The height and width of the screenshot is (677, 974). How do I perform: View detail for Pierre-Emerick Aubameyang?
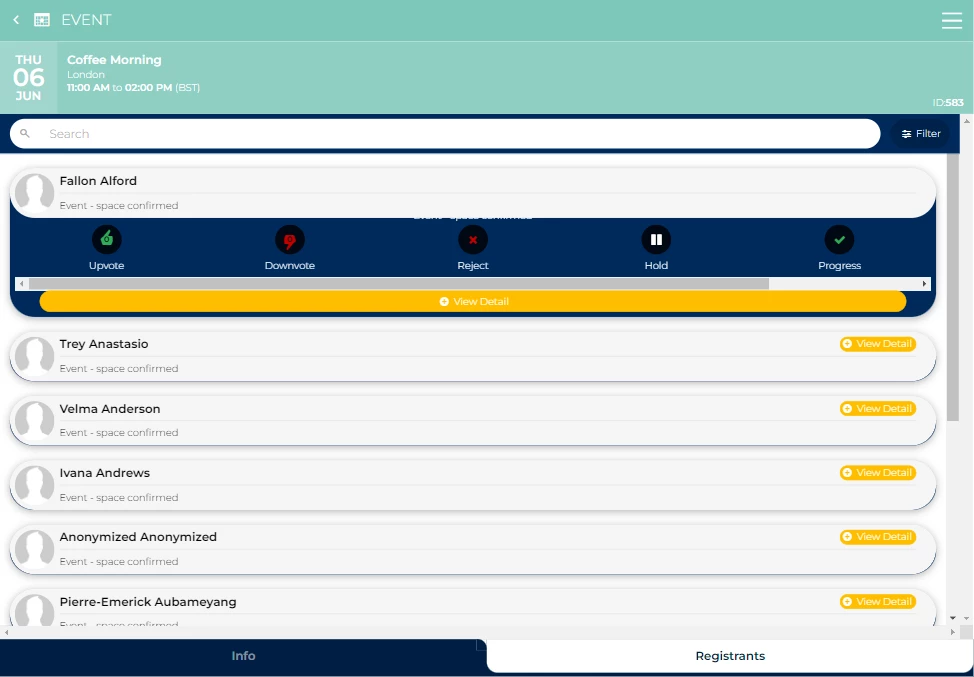coord(878,601)
